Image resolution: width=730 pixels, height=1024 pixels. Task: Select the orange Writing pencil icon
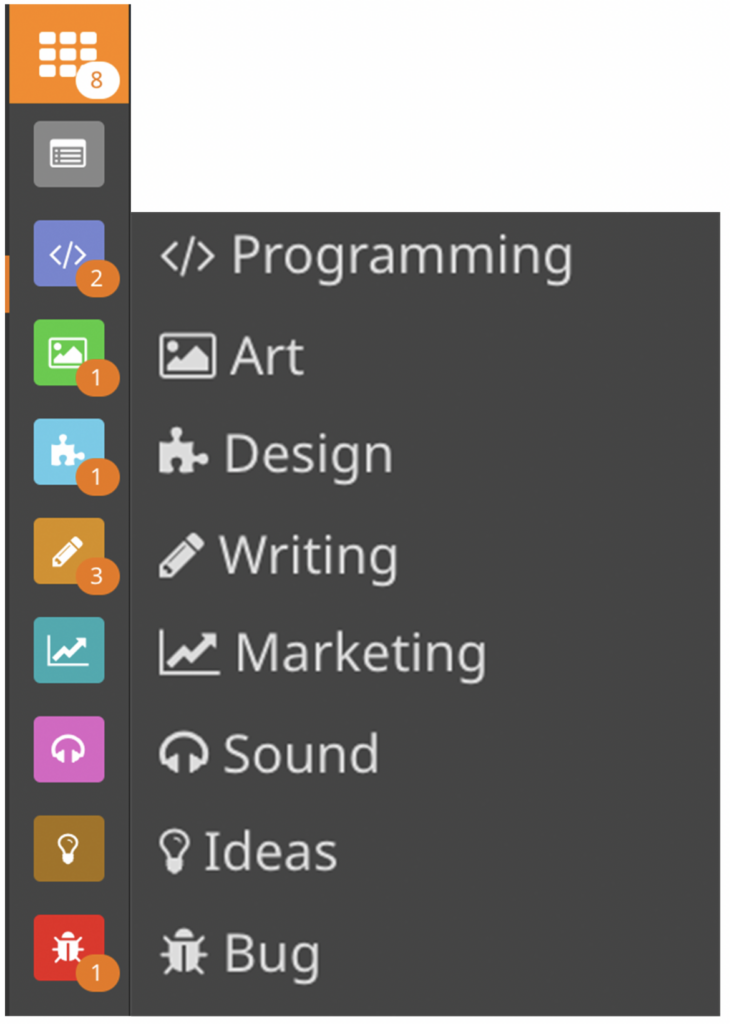pos(69,551)
